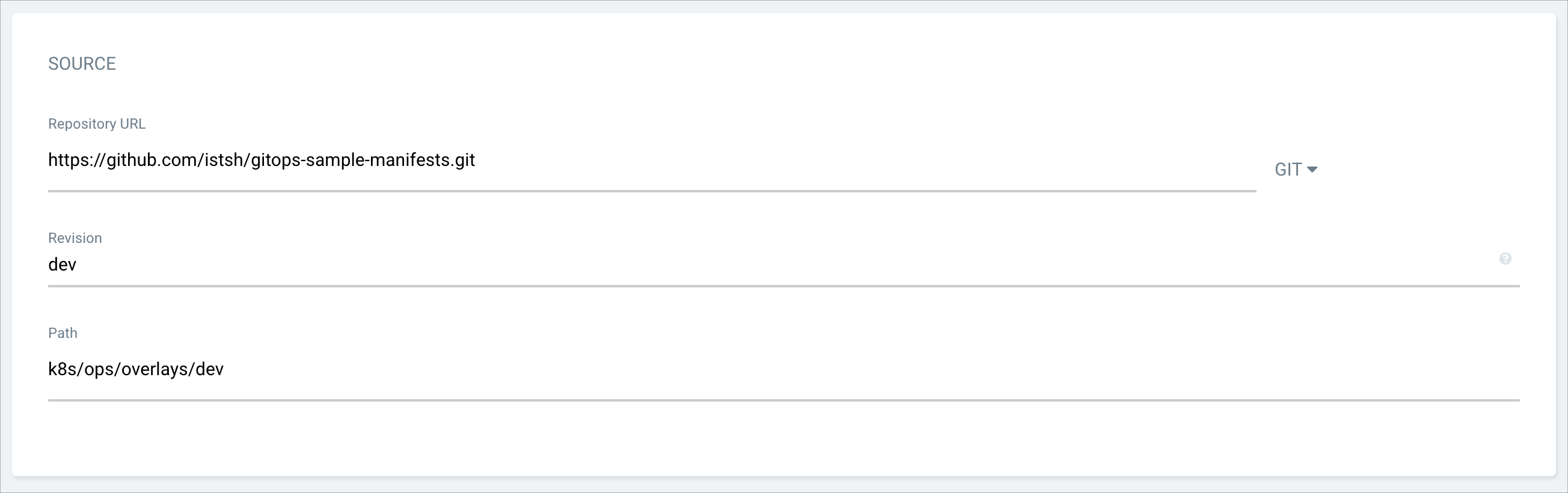This screenshot has width=1568, height=493.
Task: Click the SOURCE section heading
Action: [82, 64]
